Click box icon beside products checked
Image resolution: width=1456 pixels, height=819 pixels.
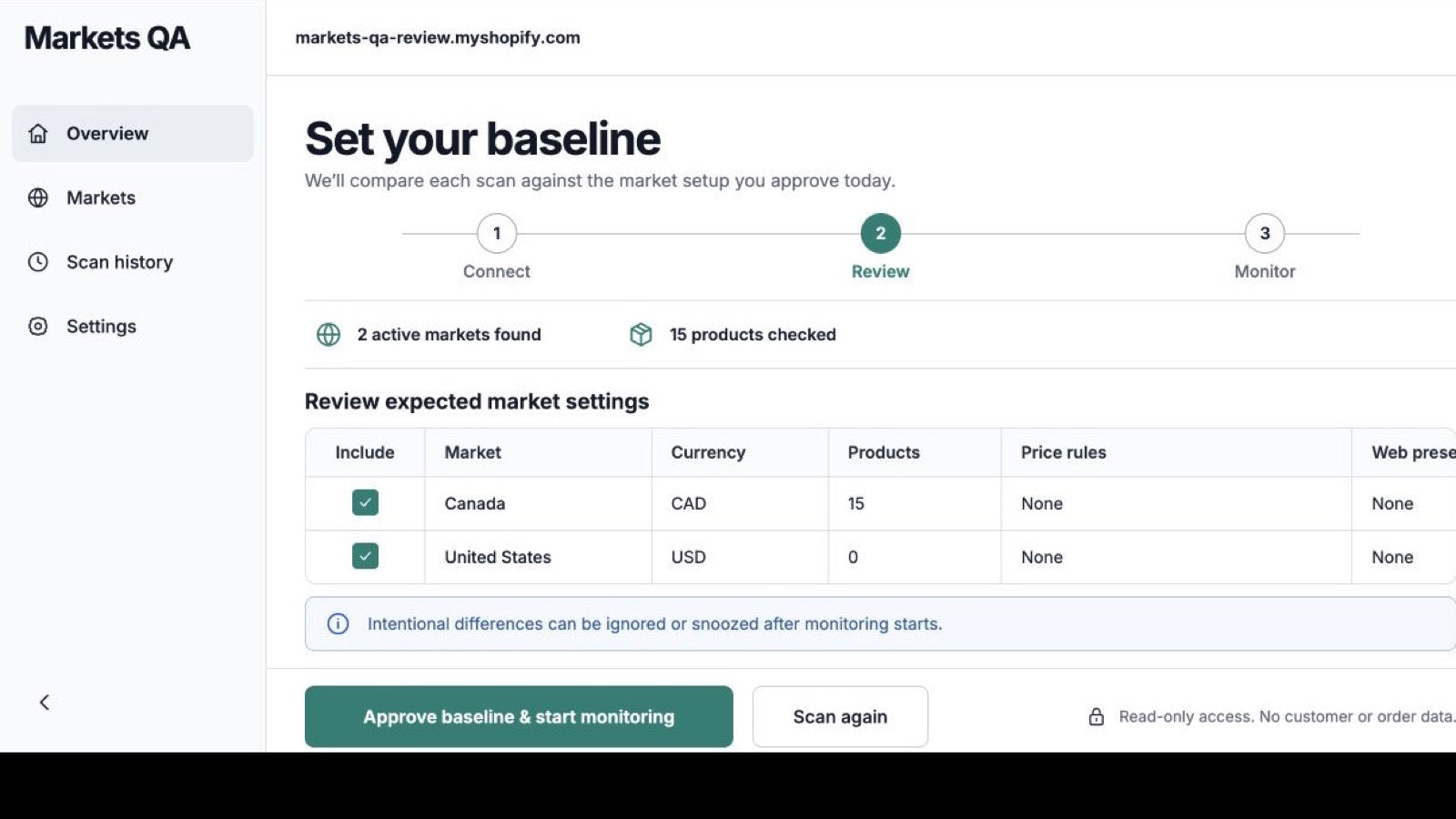(641, 335)
